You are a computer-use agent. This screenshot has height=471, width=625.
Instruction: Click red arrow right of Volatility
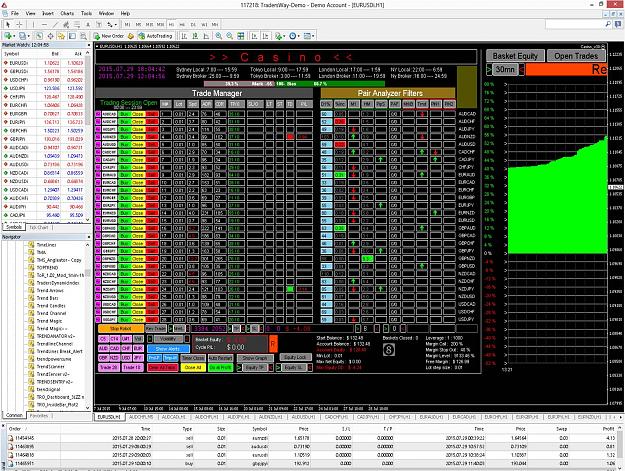(x=187, y=339)
